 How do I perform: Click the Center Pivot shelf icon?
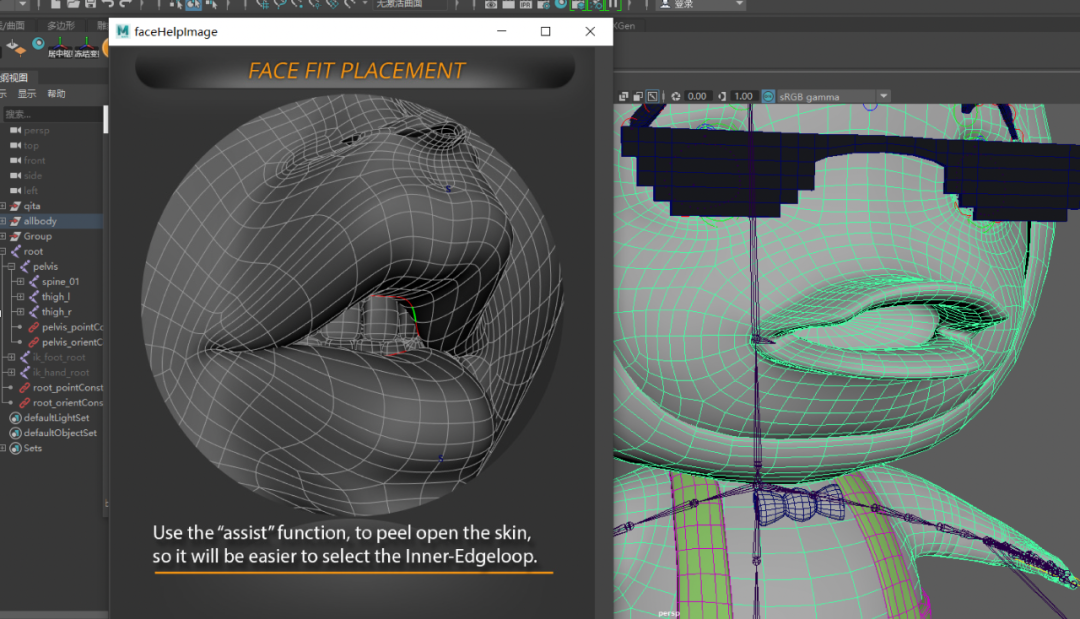click(x=61, y=45)
